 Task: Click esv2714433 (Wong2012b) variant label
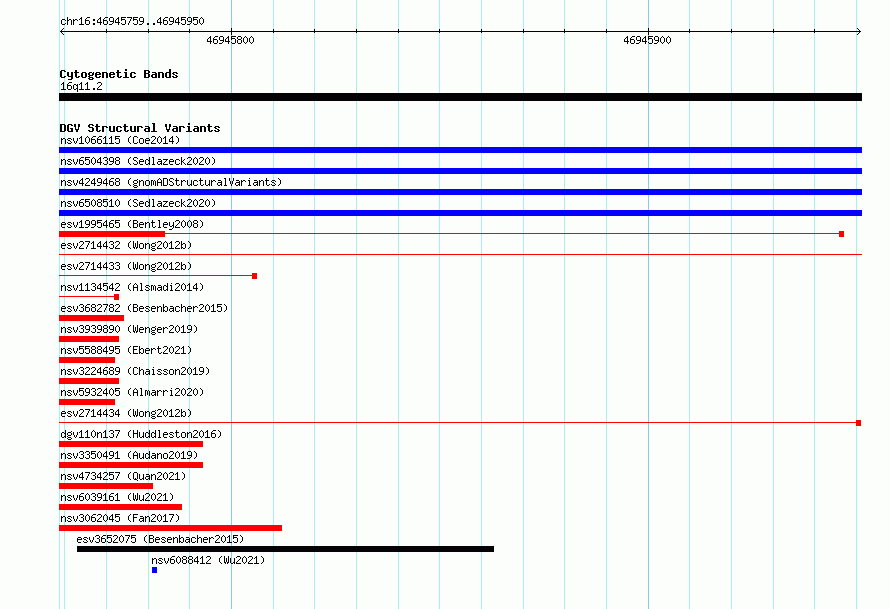click(x=126, y=266)
